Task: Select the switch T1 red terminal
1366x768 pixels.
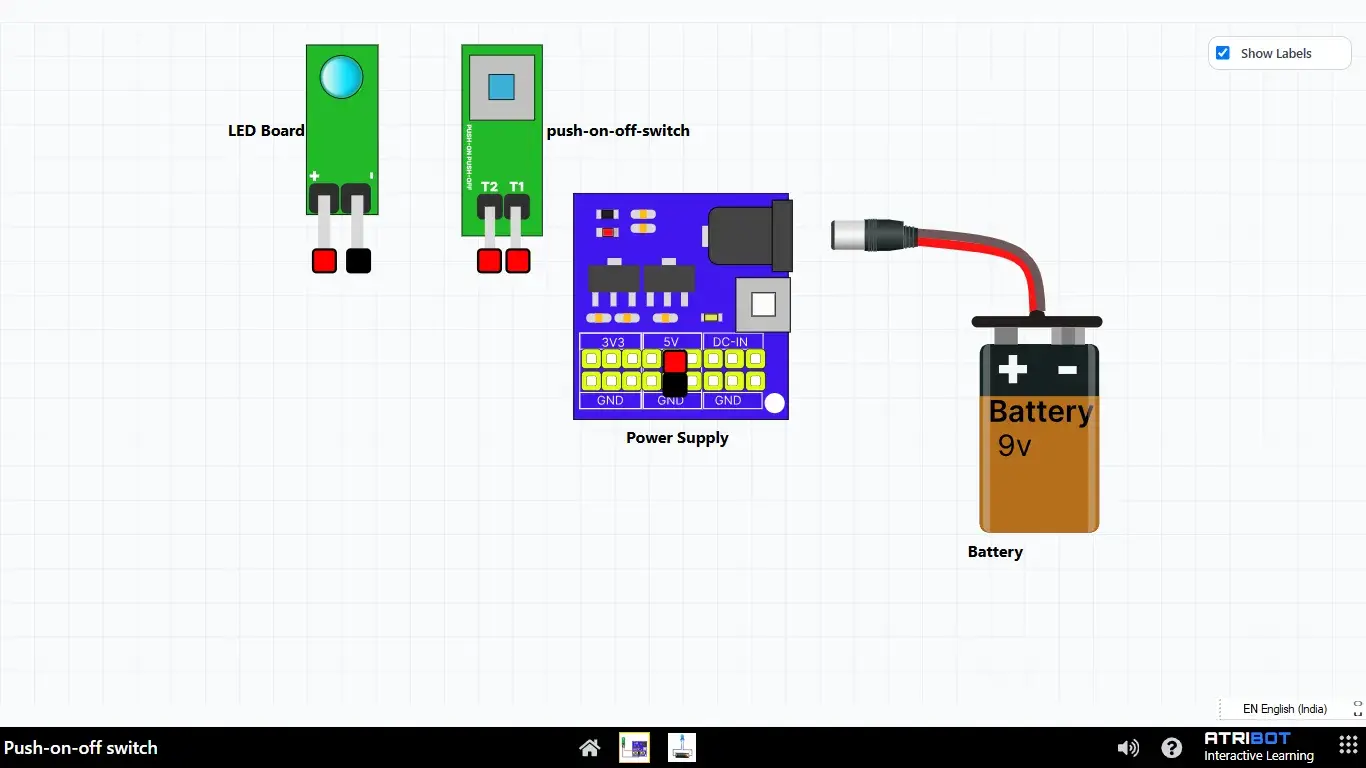Action: tap(517, 261)
